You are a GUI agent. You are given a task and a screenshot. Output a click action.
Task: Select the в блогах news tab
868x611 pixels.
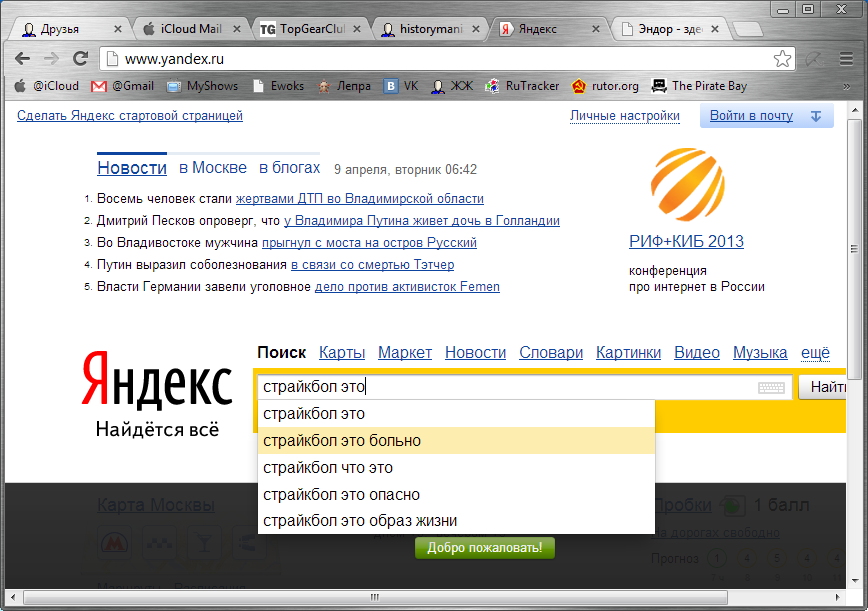click(290, 168)
